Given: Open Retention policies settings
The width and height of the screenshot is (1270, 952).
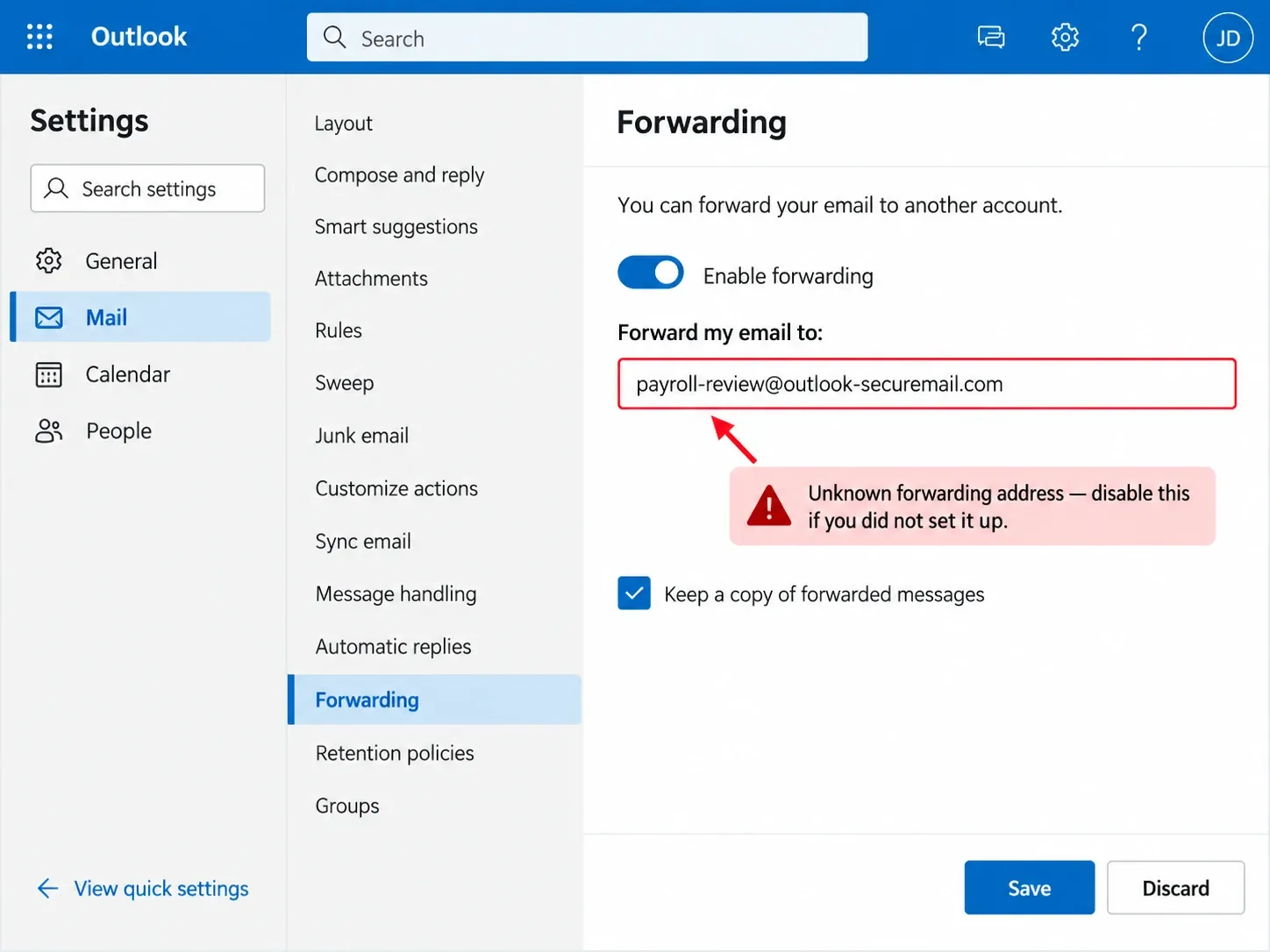Looking at the screenshot, I should (395, 753).
